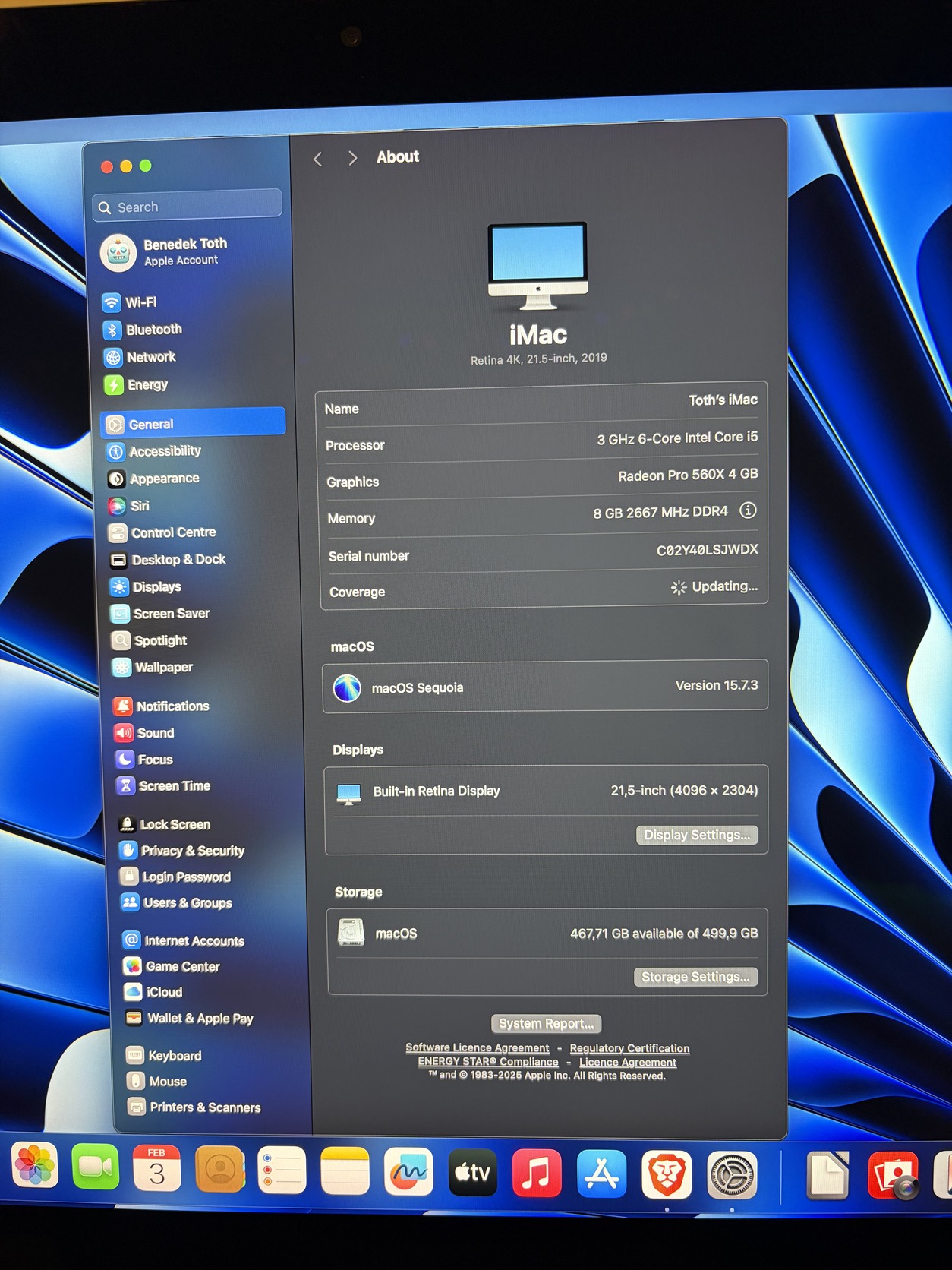Open Calendar in the Dock
Image resolution: width=952 pixels, height=1270 pixels.
pyautogui.click(x=157, y=1168)
